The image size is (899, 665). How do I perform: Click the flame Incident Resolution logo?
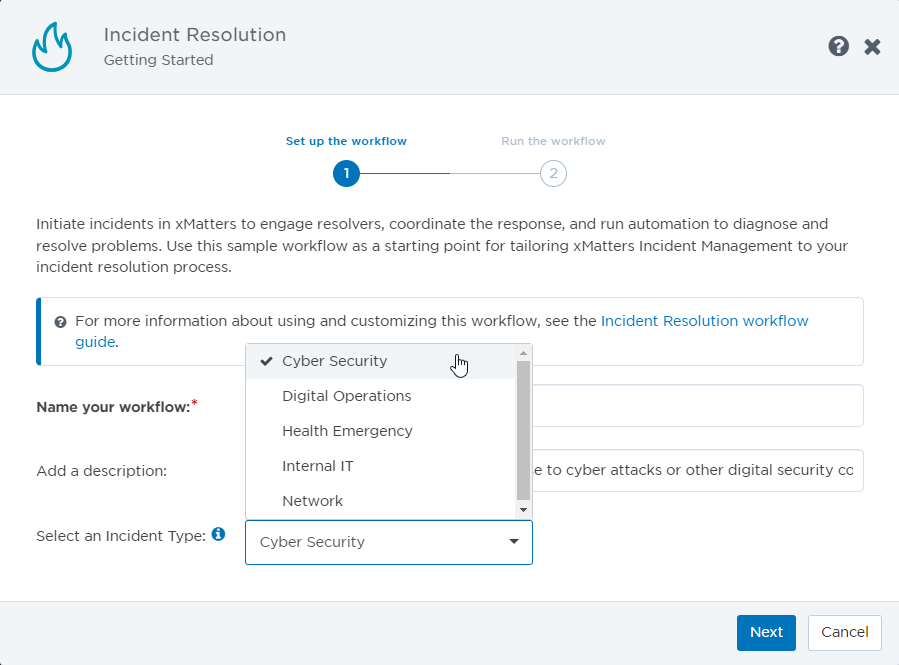52,47
